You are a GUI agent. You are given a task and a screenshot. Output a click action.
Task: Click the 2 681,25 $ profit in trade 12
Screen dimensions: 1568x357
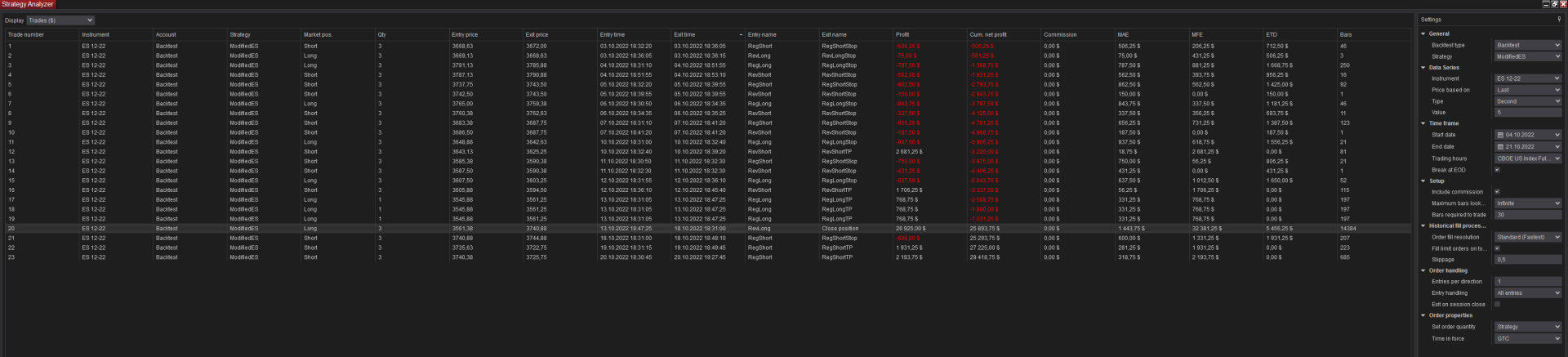[x=909, y=152]
